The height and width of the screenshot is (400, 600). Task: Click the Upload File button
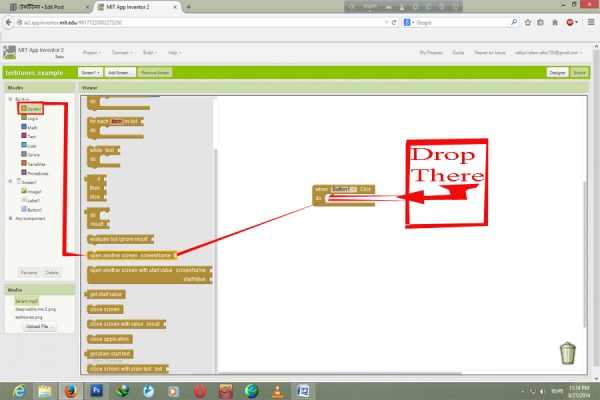tap(40, 327)
